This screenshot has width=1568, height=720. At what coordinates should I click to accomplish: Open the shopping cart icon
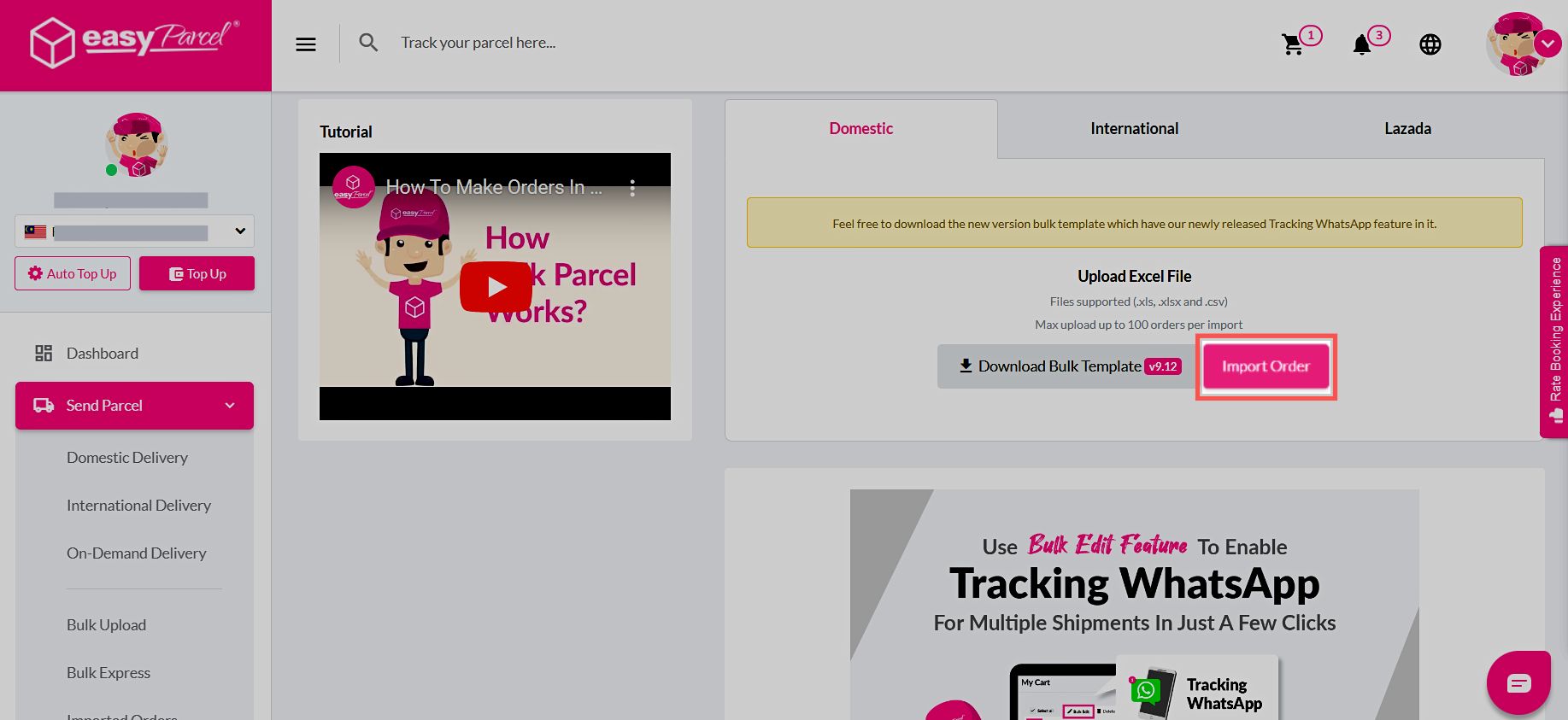click(1293, 44)
